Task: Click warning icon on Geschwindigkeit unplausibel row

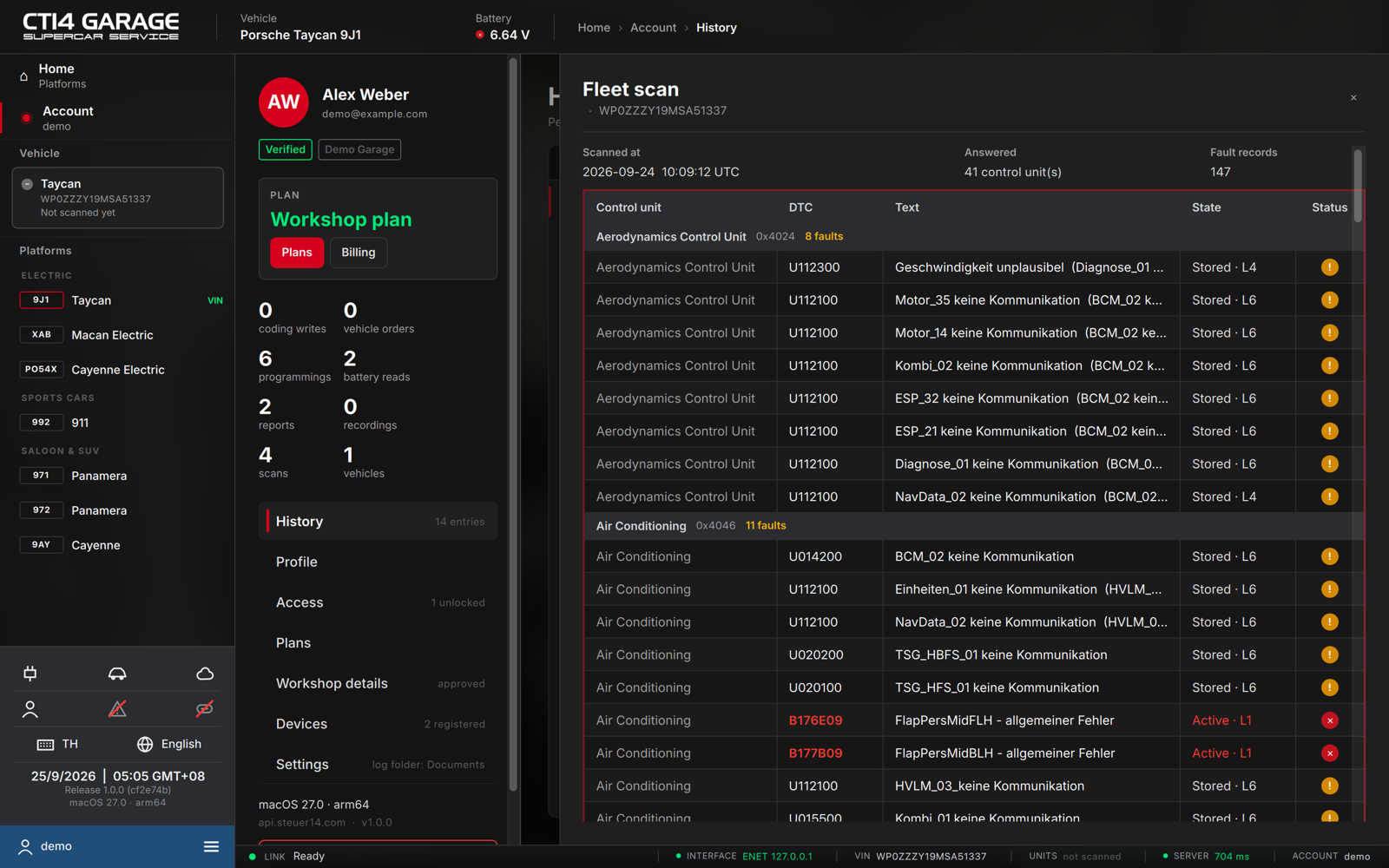Action: click(x=1329, y=267)
